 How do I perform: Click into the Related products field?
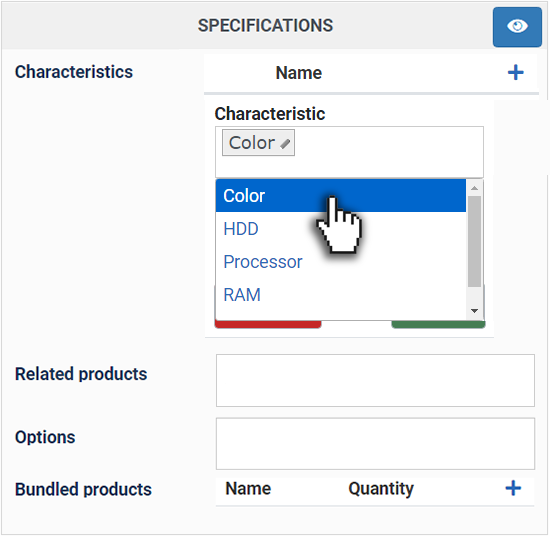pyautogui.click(x=375, y=381)
